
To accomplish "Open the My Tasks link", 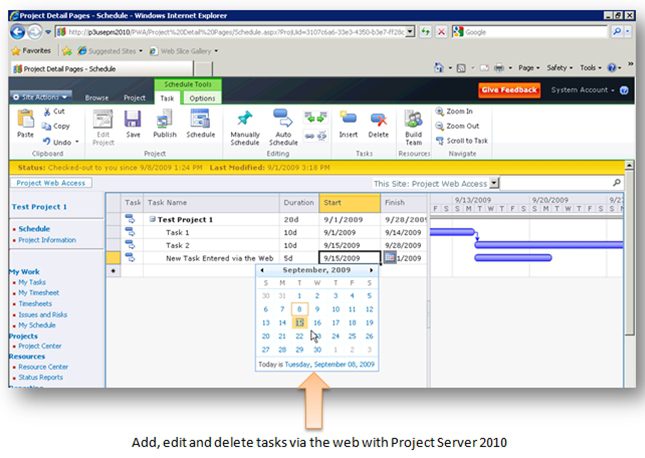I will pos(32,282).
